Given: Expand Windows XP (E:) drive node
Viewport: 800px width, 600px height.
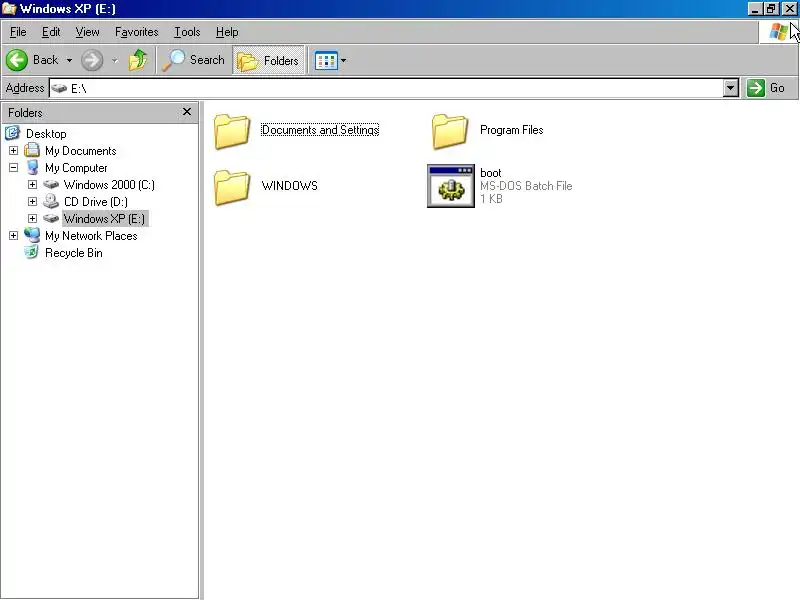Looking at the screenshot, I should [x=33, y=218].
